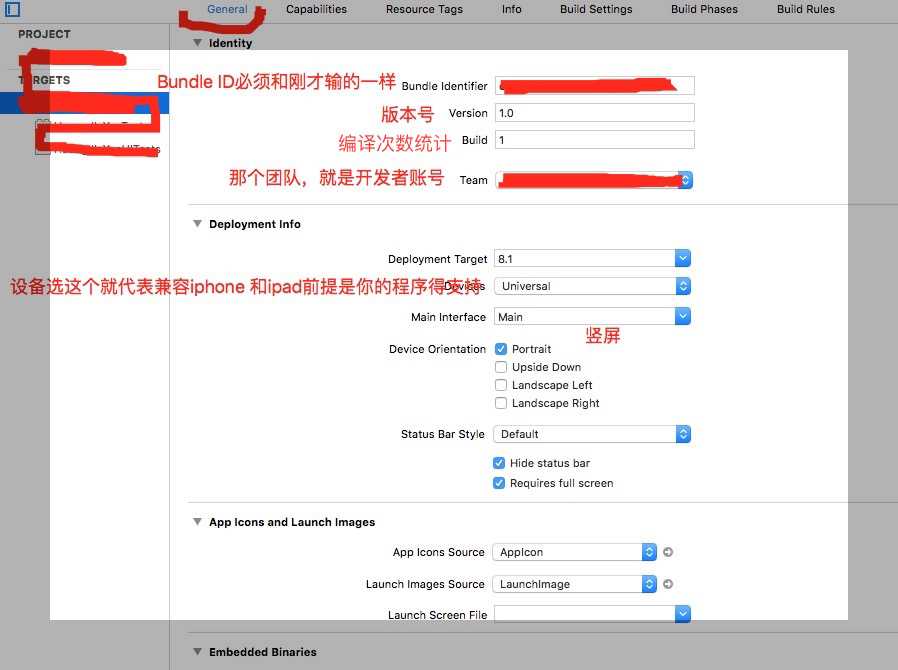Collapse App Icons and Launch Images section
The height and width of the screenshot is (670, 898).
[198, 522]
